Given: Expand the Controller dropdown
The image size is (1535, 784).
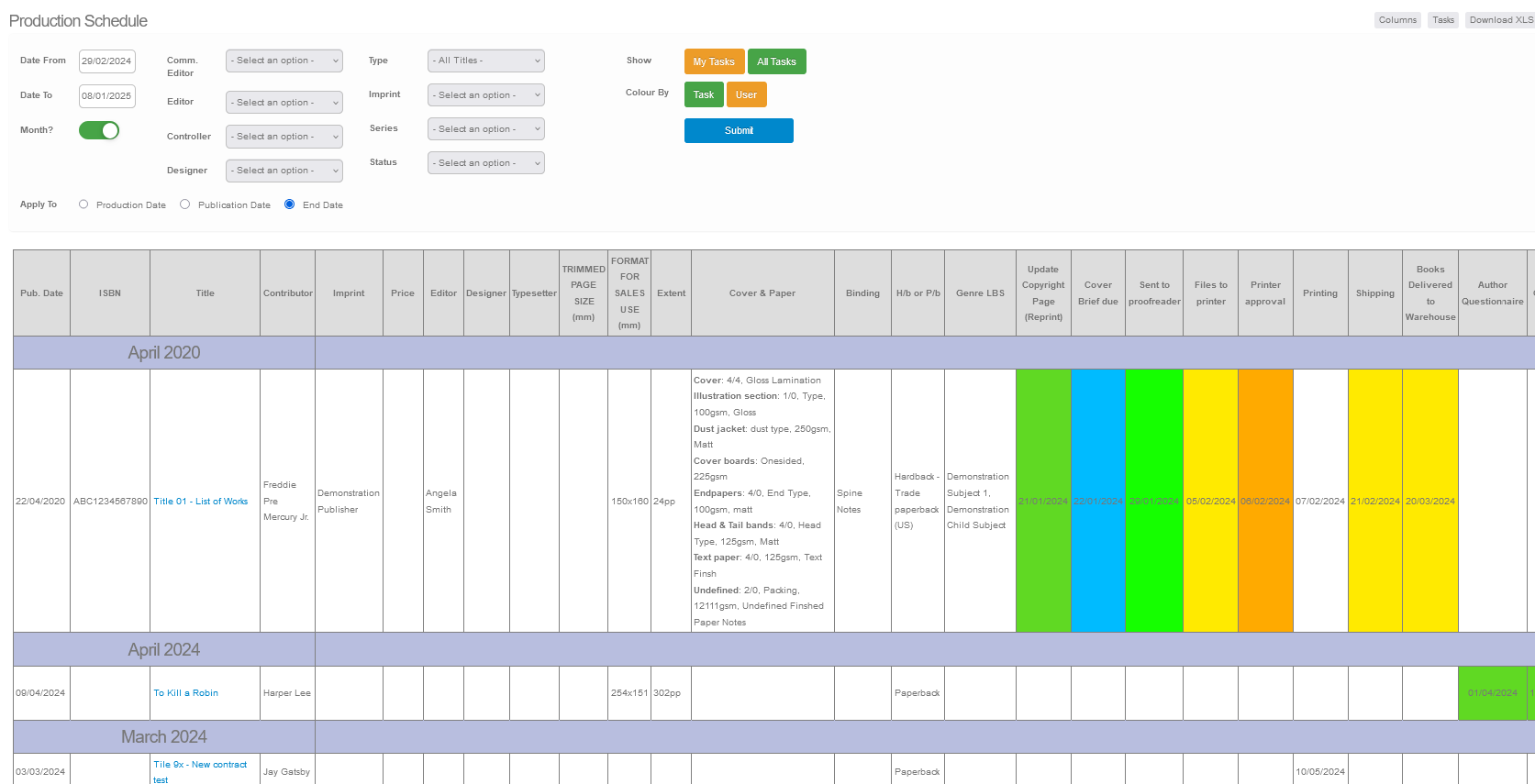Looking at the screenshot, I should tap(284, 137).
